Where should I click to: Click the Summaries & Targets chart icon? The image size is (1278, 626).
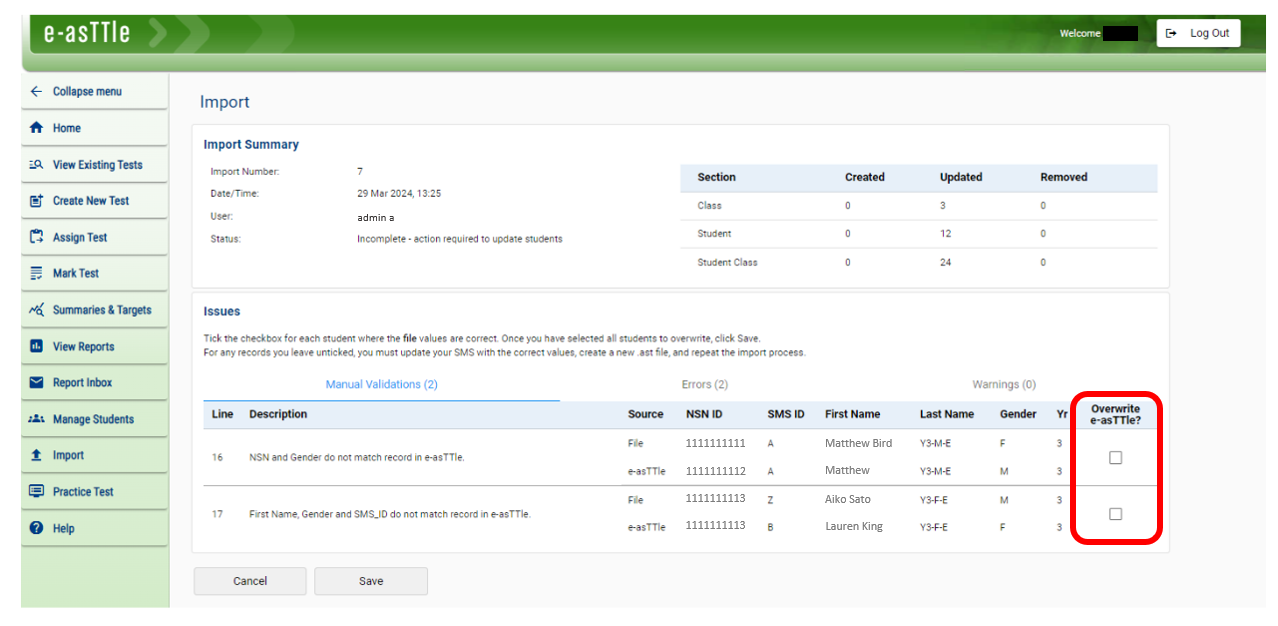tap(37, 309)
